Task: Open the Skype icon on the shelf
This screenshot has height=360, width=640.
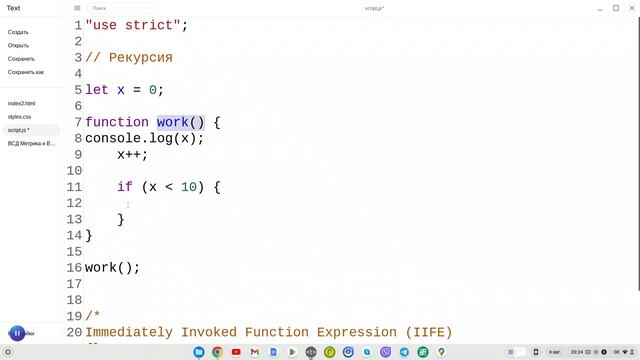Action: [x=367, y=352]
